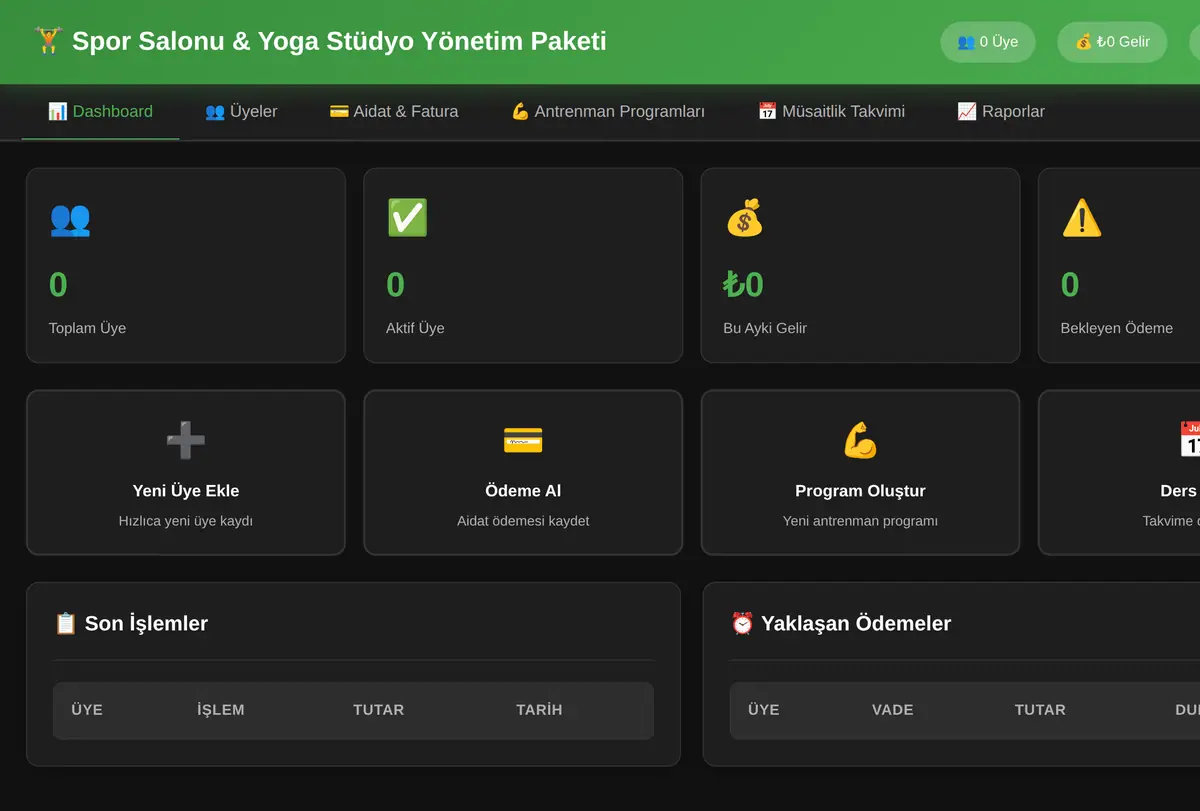Click the money bag icon on Bu Ayki Gelir
The height and width of the screenshot is (811, 1200).
coord(744,218)
